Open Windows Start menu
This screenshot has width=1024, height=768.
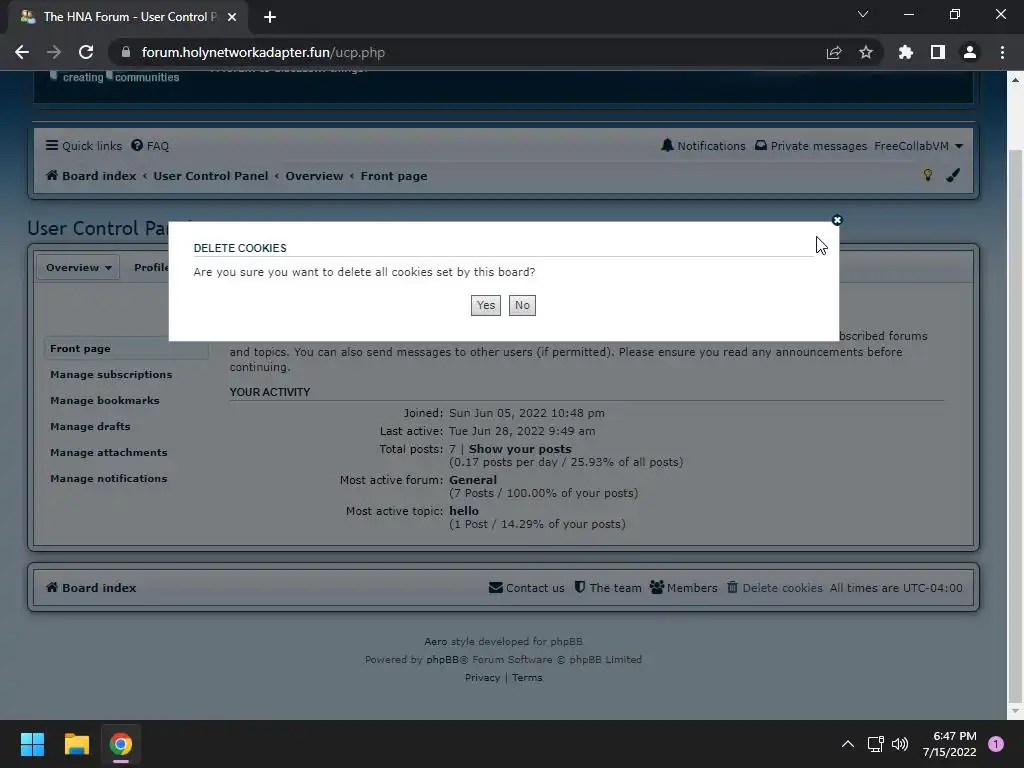32,744
